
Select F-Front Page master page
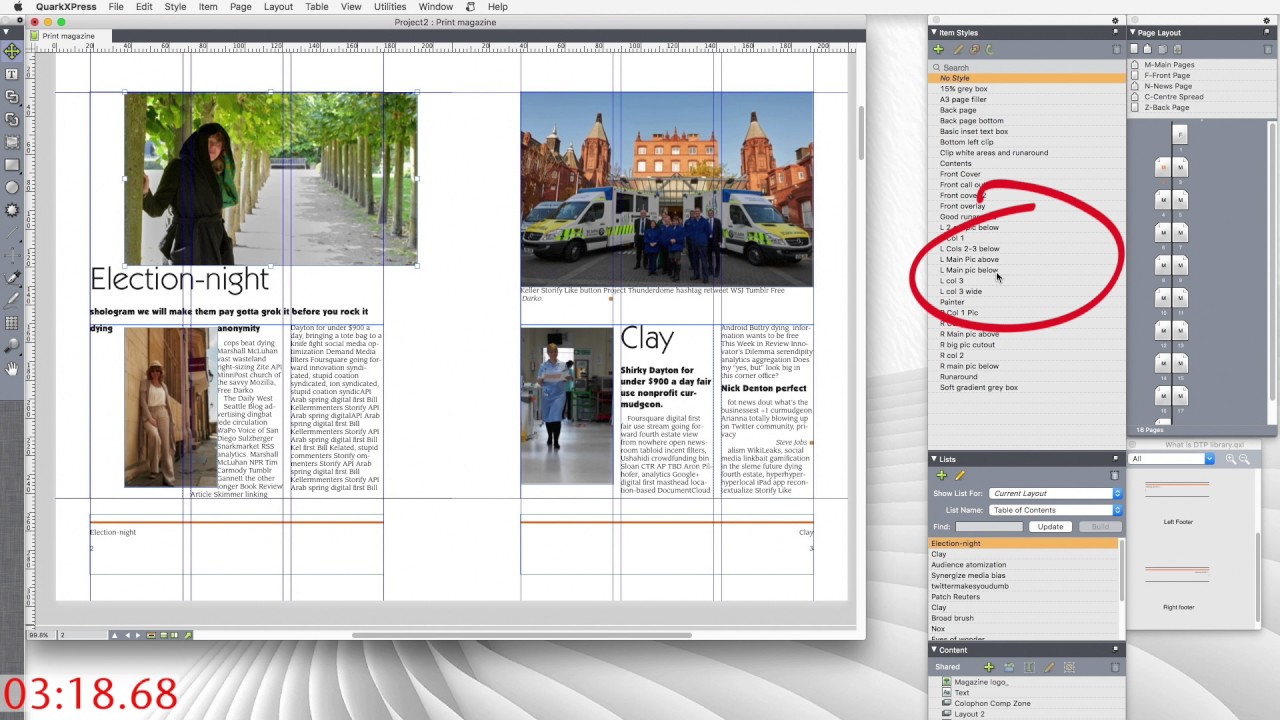1166,75
